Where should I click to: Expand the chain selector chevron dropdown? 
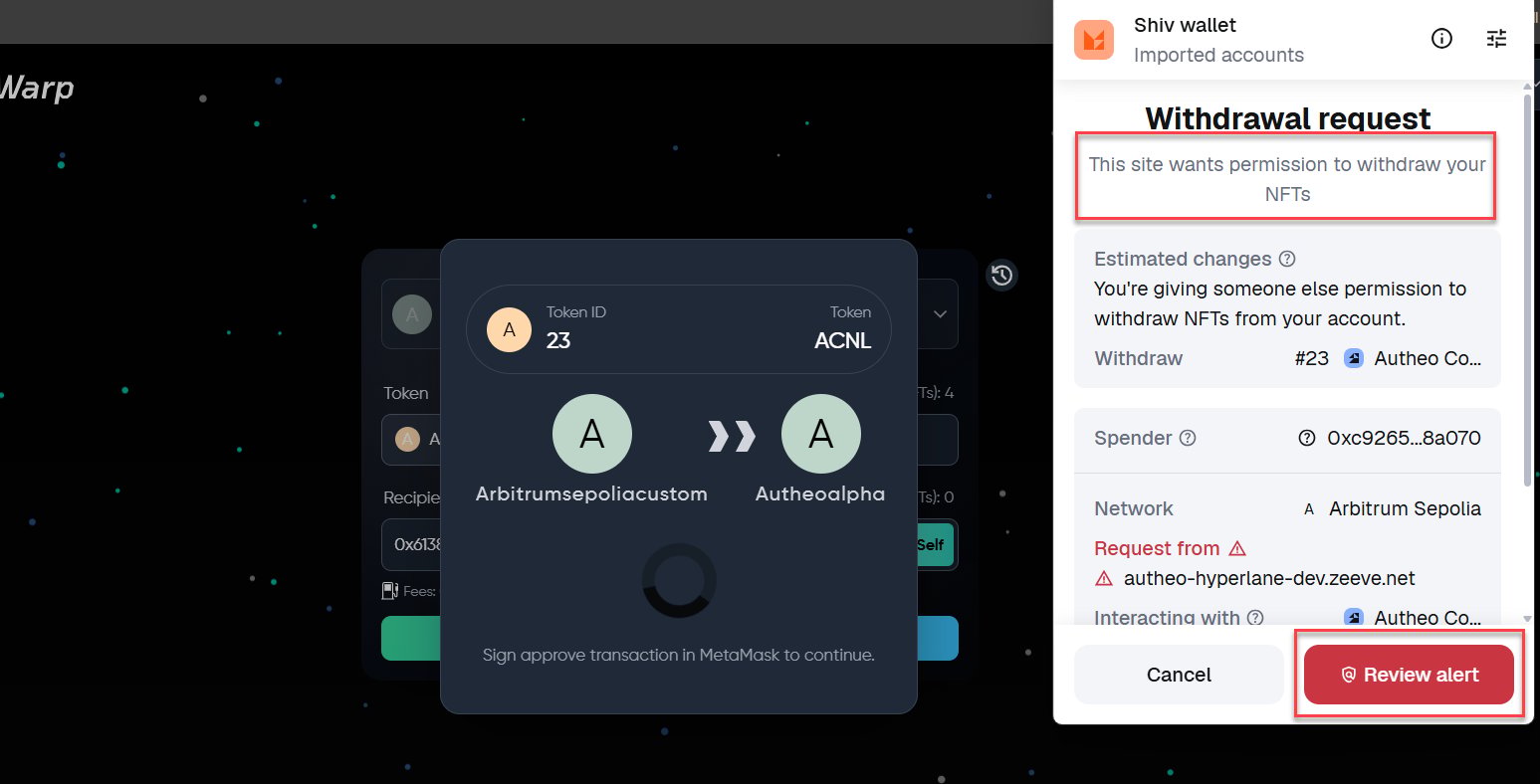click(x=940, y=314)
